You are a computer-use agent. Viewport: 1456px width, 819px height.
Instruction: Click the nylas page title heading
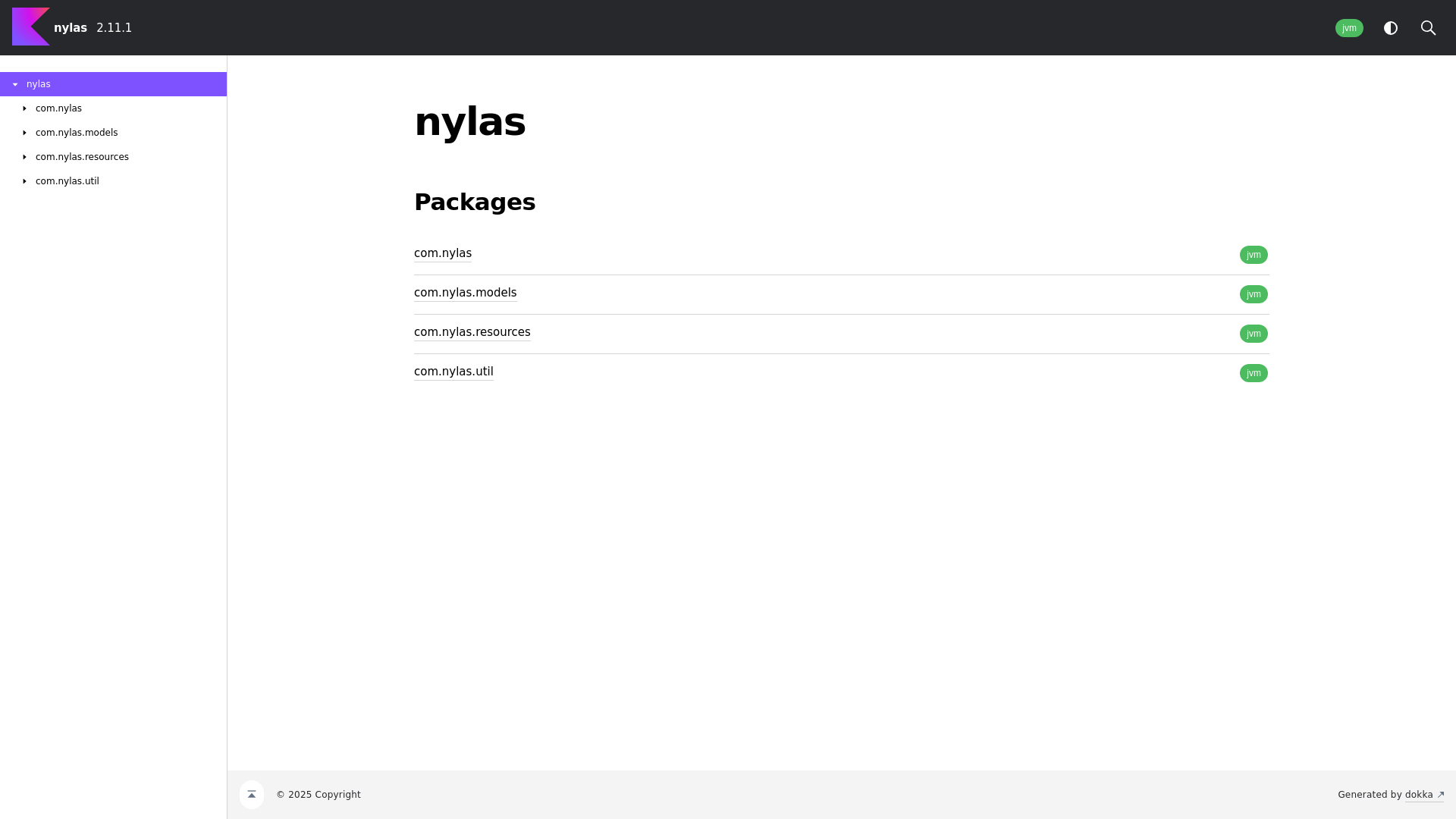pos(470,121)
